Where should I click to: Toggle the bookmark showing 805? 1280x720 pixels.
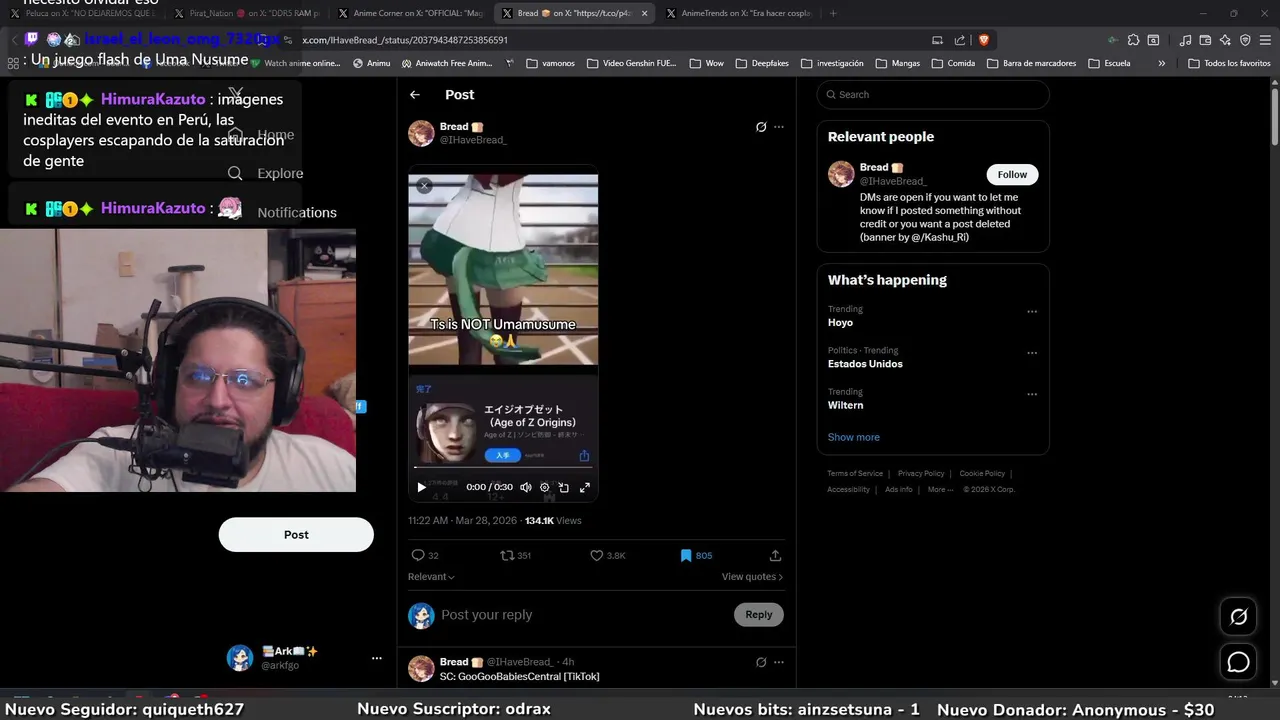pyautogui.click(x=696, y=556)
